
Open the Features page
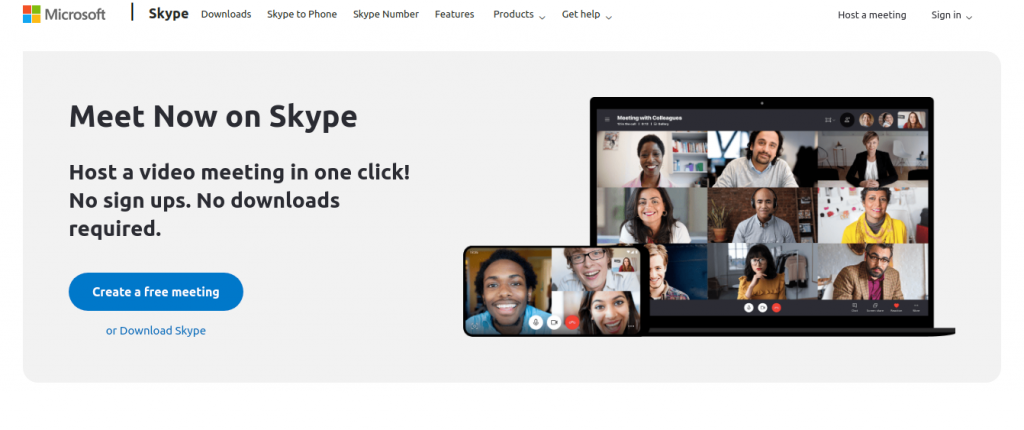click(x=455, y=14)
